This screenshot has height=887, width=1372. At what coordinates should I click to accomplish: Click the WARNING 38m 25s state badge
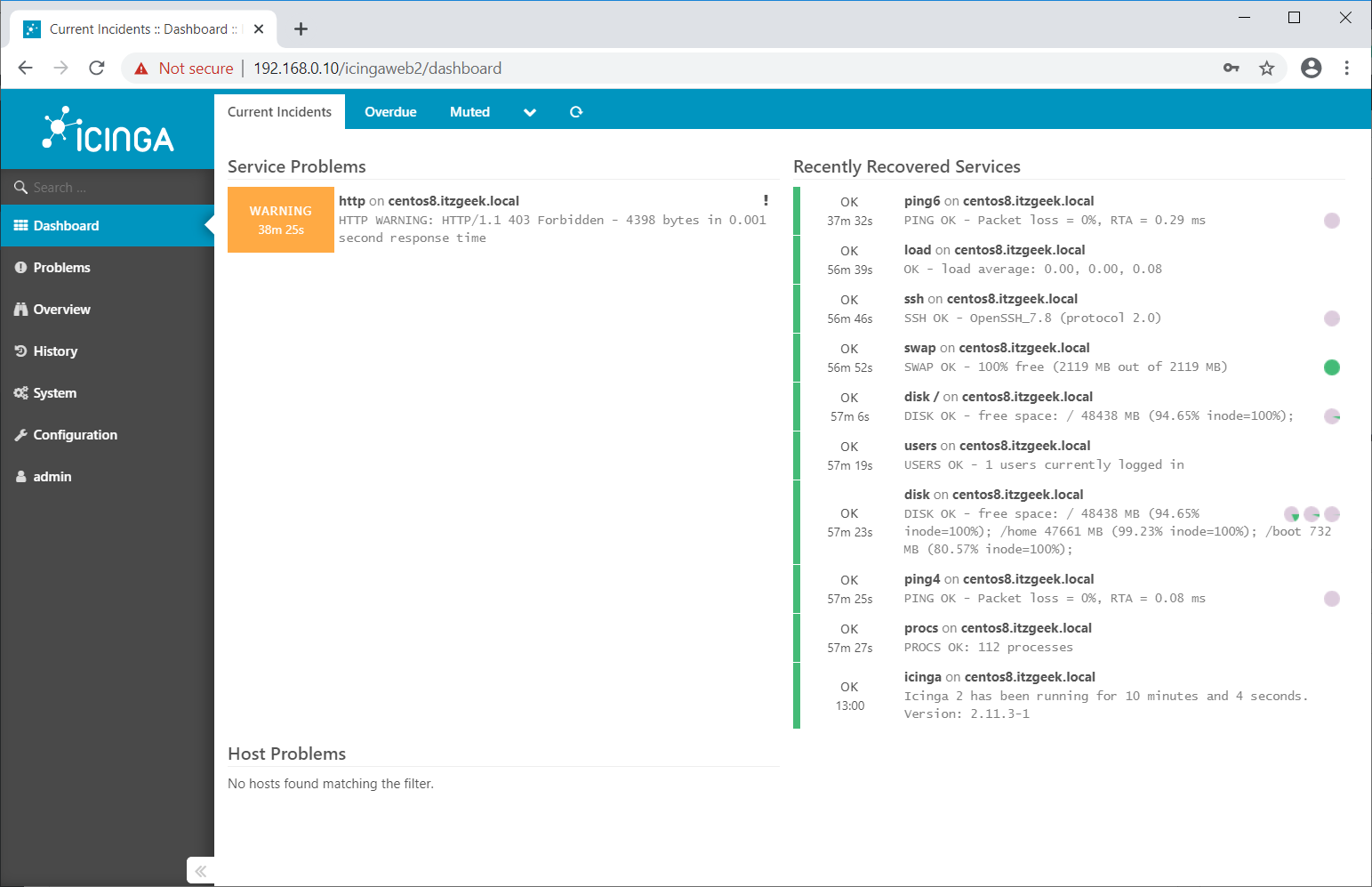(281, 220)
